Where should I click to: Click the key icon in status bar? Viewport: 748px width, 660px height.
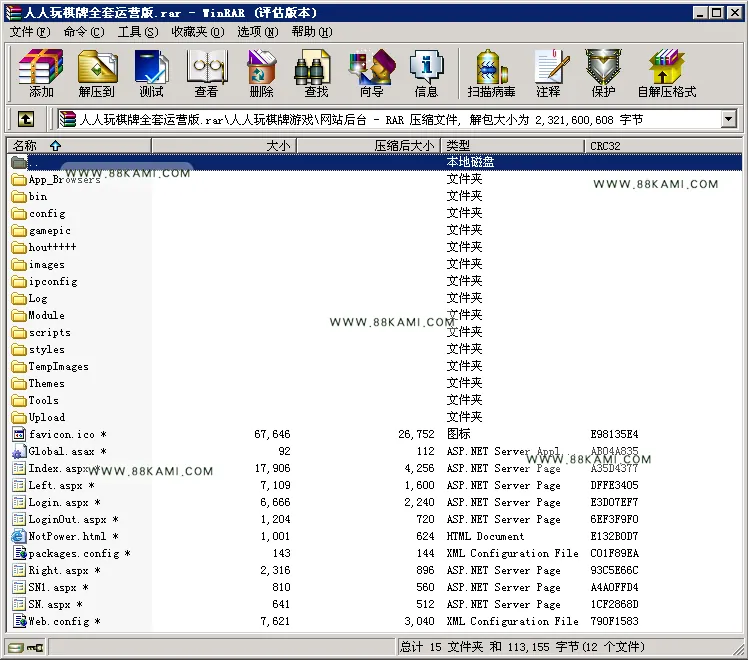(x=35, y=647)
